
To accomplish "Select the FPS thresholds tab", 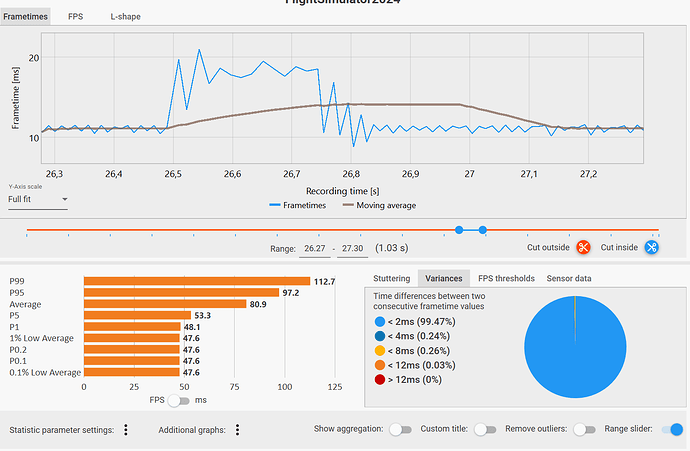I will pos(506,278).
